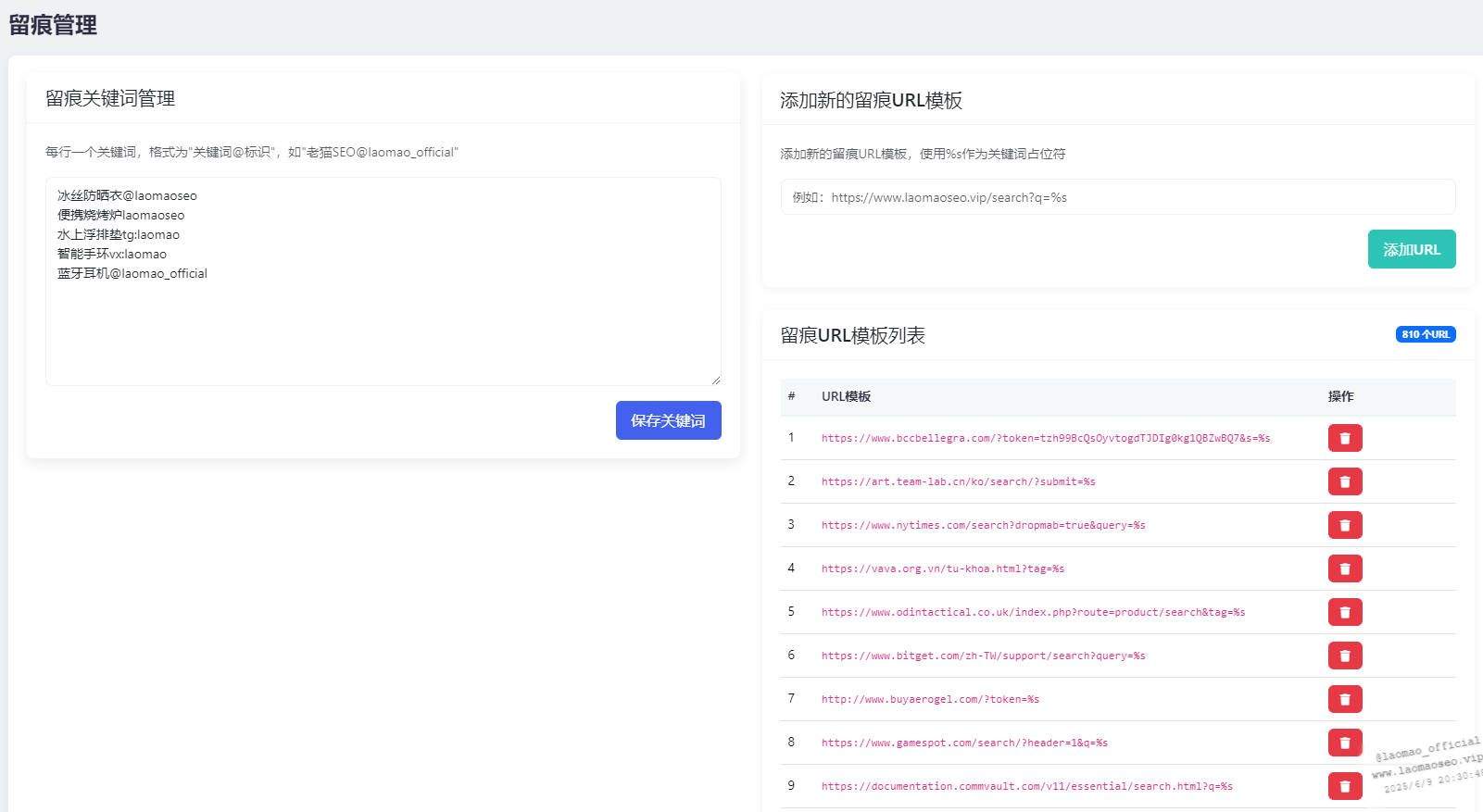Select the art.team-lab.cn URL text

[959, 481]
